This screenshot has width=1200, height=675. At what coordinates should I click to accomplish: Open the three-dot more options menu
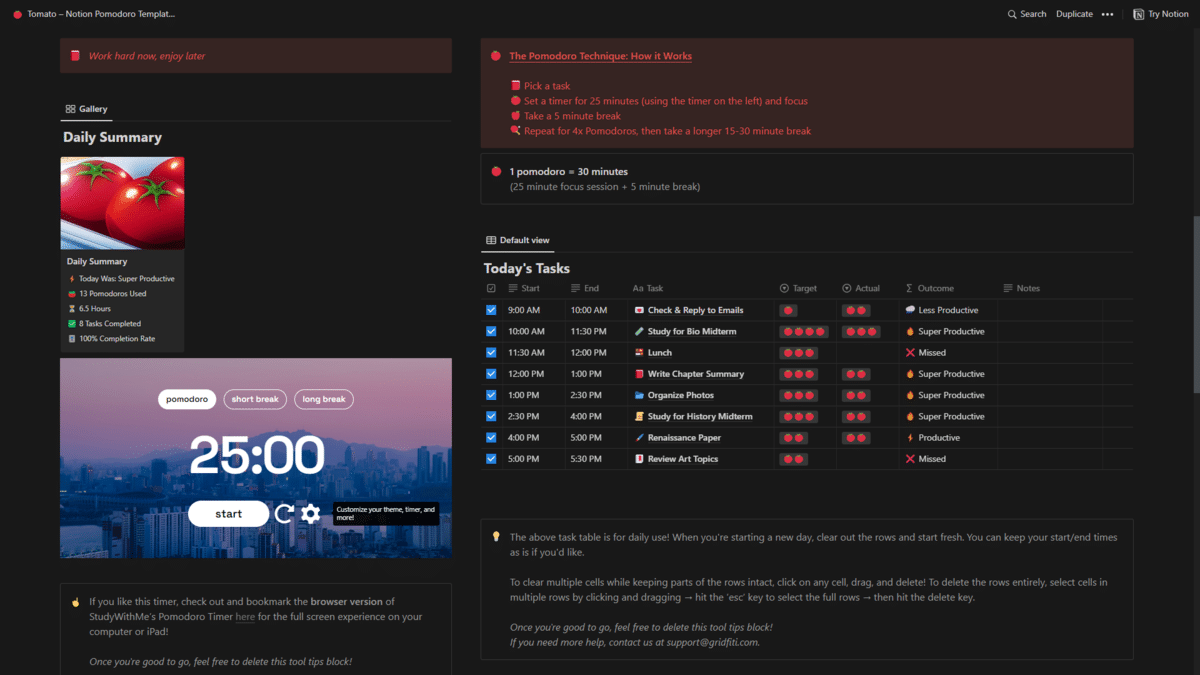(1107, 14)
